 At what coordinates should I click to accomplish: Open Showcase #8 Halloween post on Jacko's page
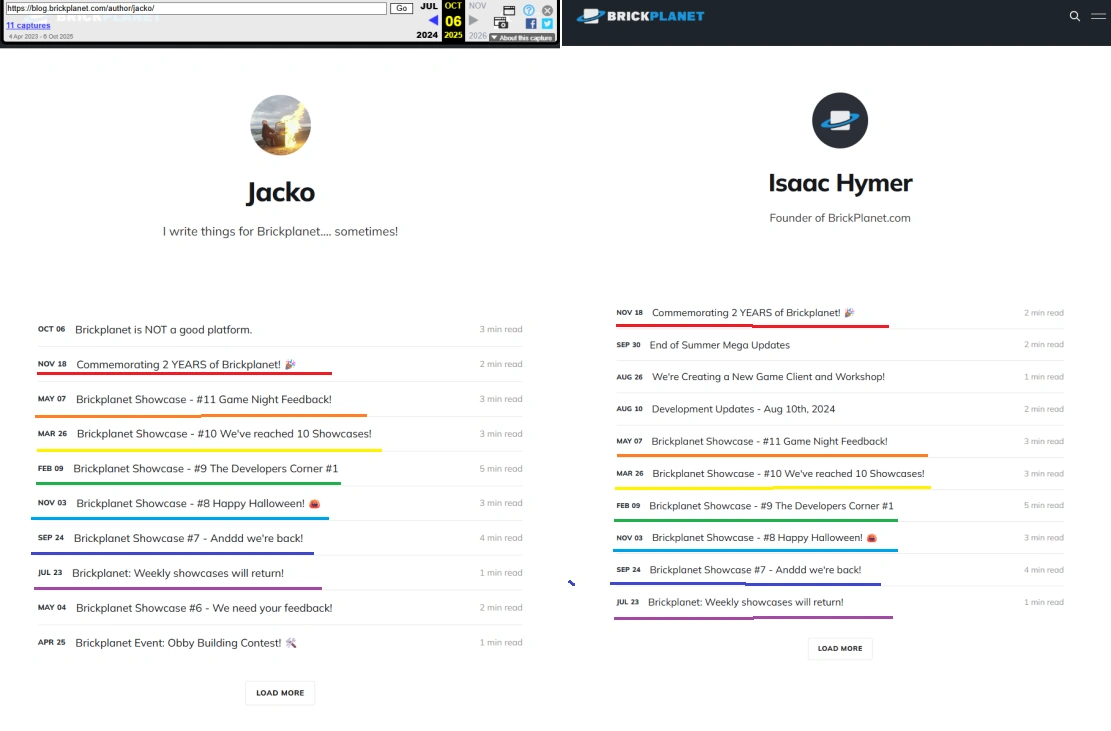(x=198, y=503)
